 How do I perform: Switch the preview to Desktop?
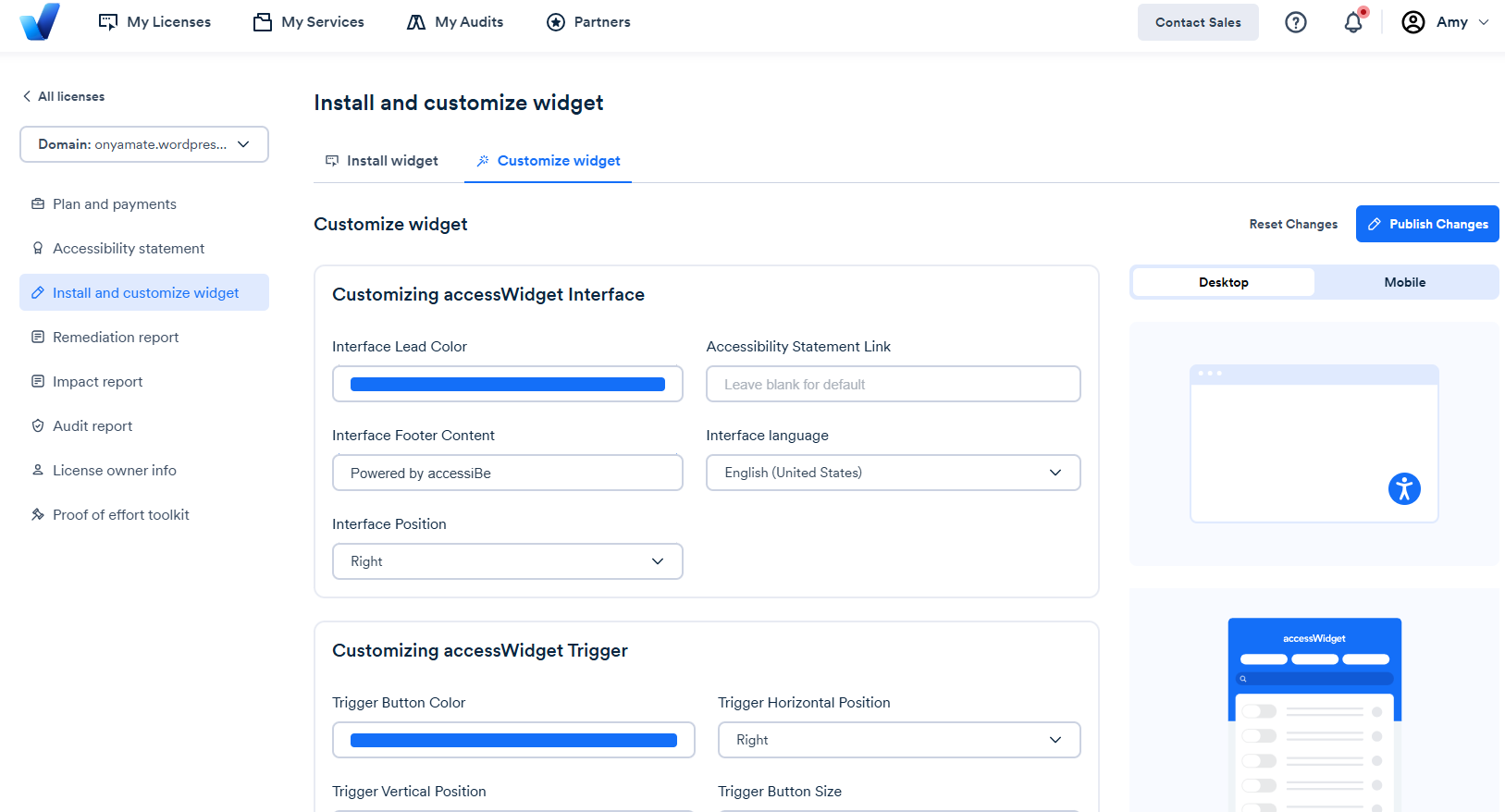click(1224, 282)
